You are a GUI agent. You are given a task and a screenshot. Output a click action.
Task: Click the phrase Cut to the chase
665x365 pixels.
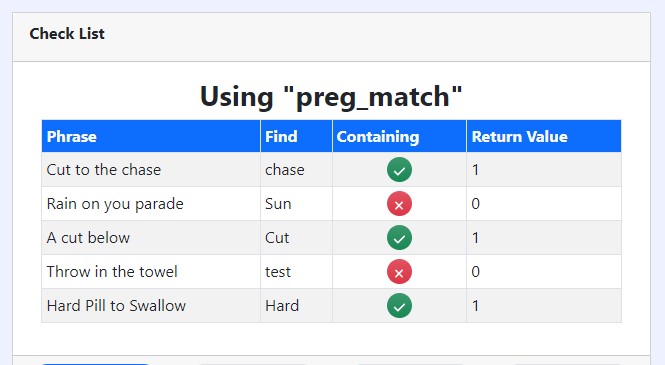pyautogui.click(x=104, y=170)
